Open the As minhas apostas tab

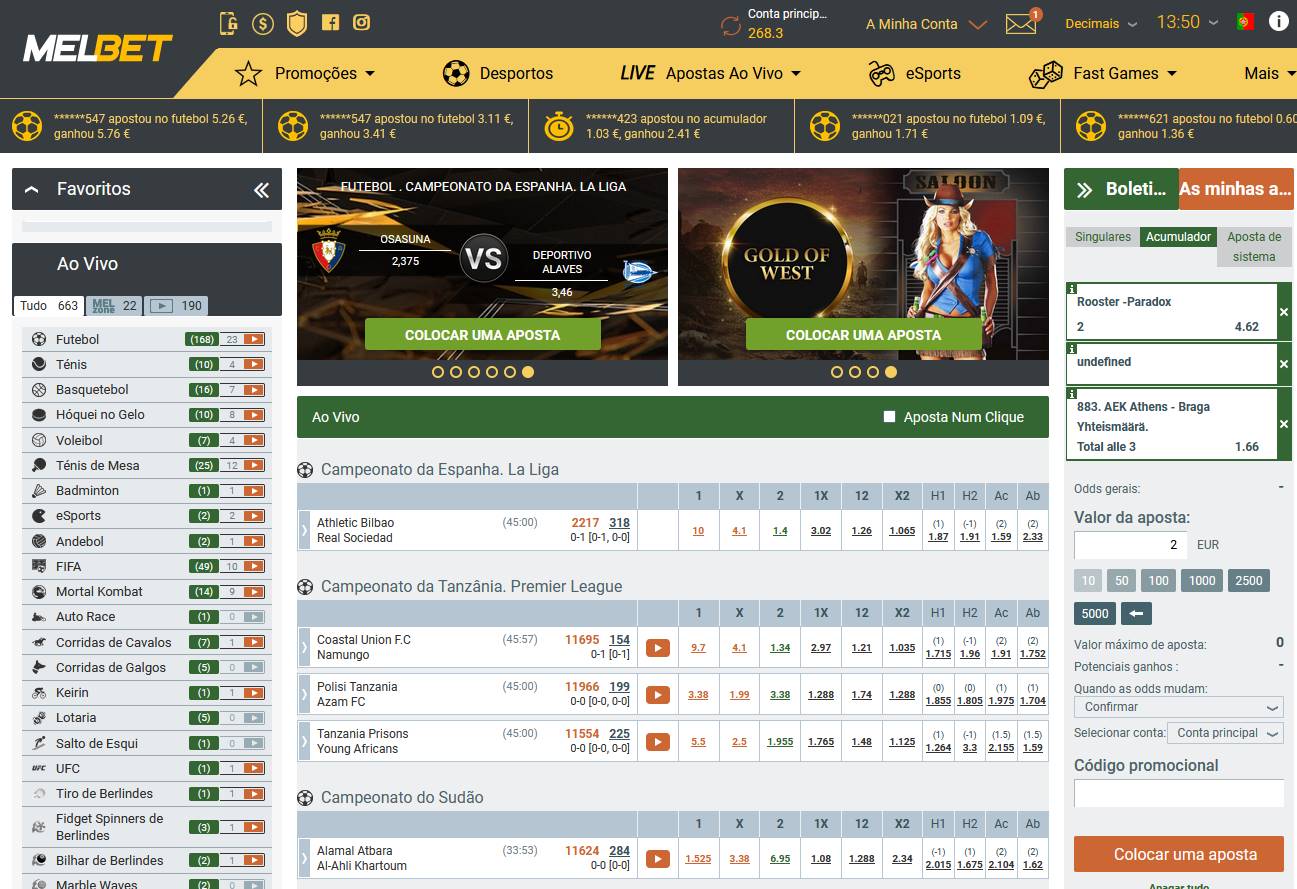pos(1236,189)
